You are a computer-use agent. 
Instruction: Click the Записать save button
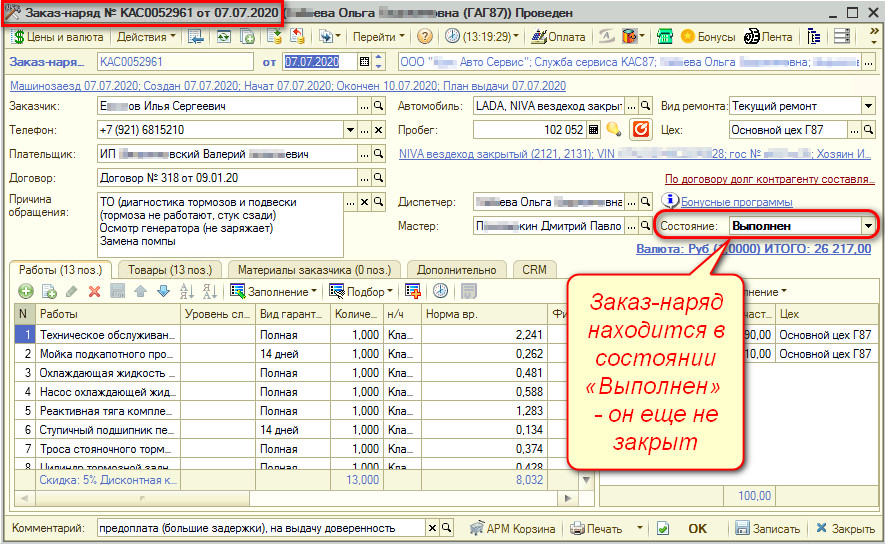[768, 529]
